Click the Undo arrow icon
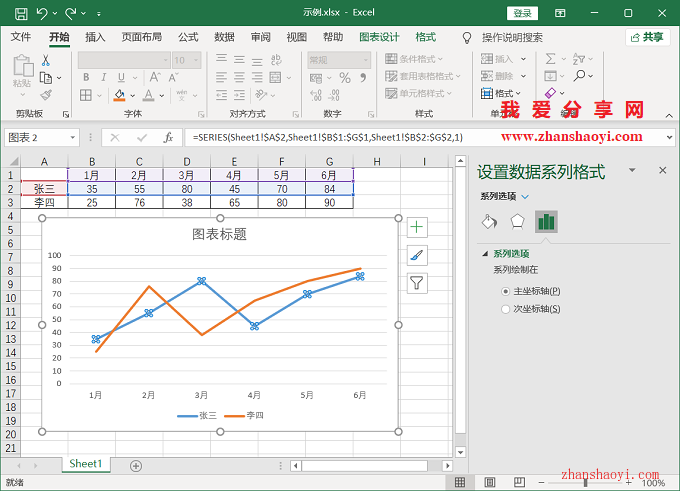The image size is (680, 491). tap(42, 13)
